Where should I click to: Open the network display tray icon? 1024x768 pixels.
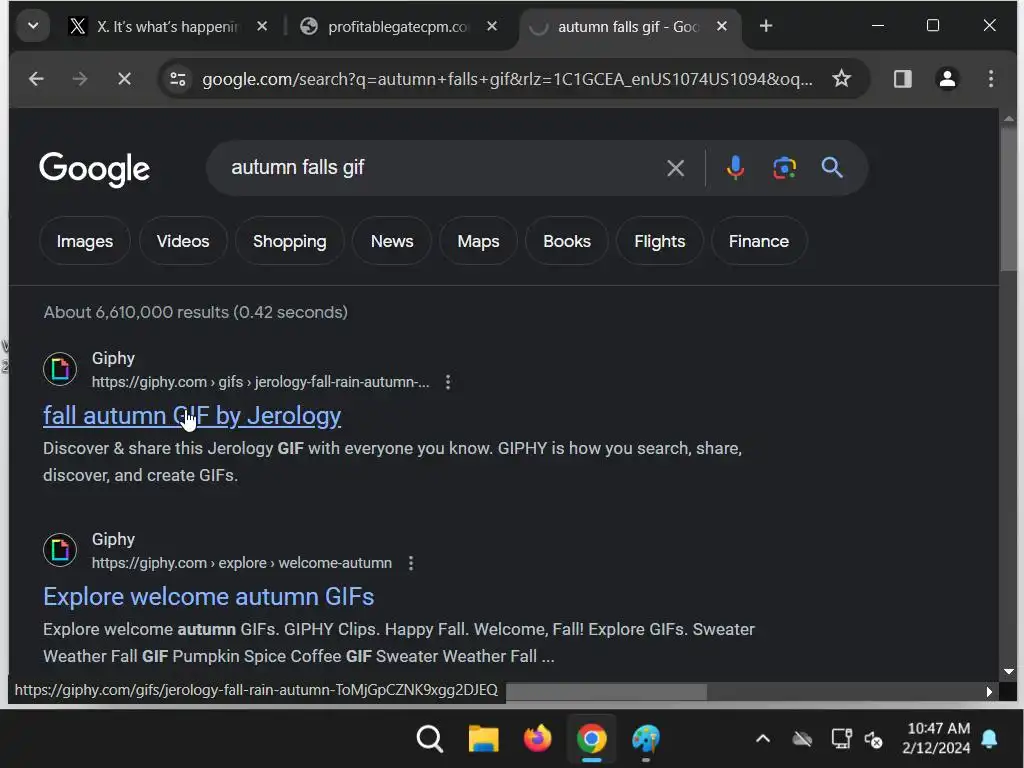coord(841,739)
